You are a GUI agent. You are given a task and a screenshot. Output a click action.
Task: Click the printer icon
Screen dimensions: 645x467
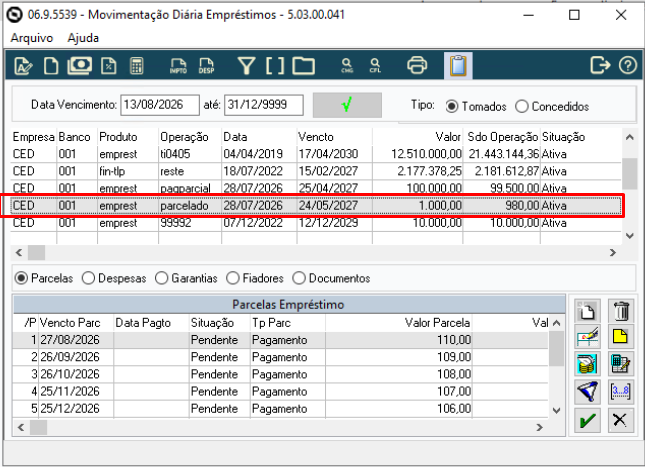(x=417, y=66)
